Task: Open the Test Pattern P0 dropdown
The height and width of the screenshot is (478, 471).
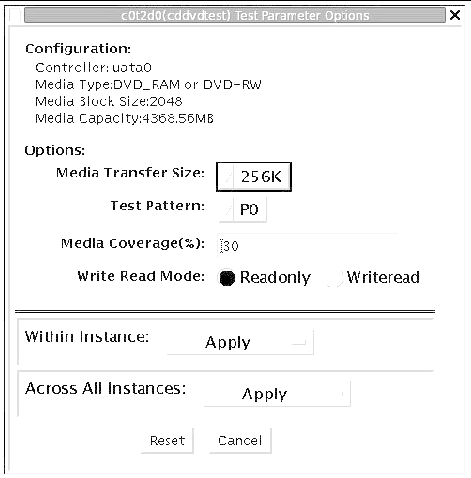Action: [x=243, y=210]
